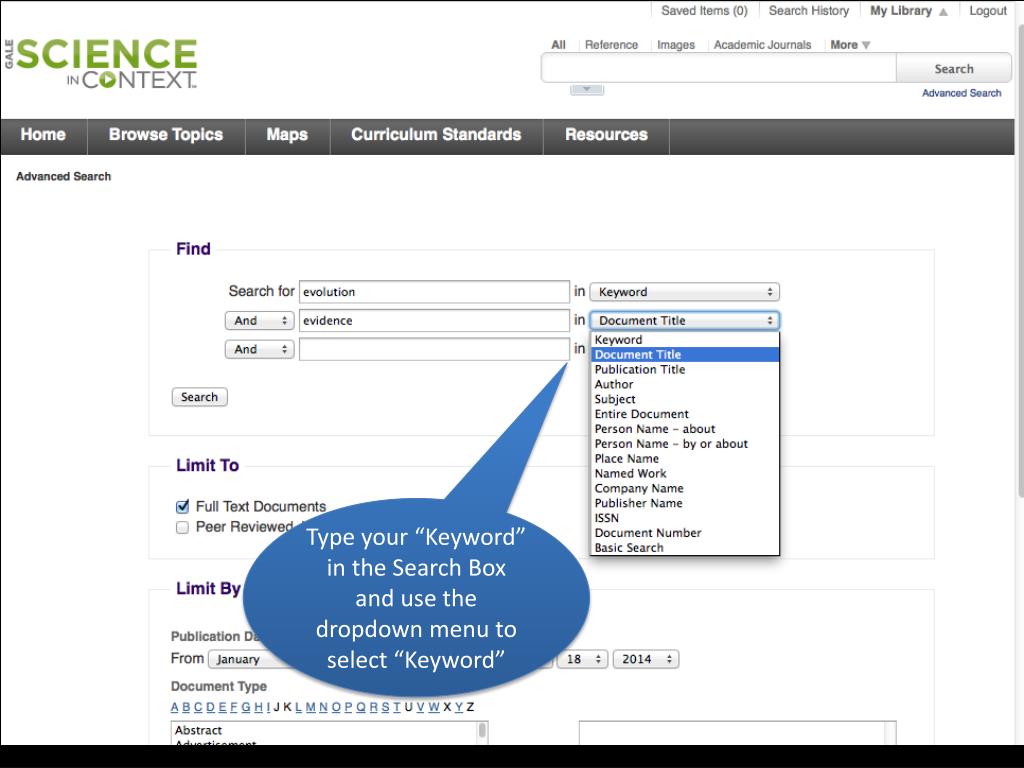Click the search field containing evolution
Viewport: 1024px width, 768px height.
click(434, 292)
